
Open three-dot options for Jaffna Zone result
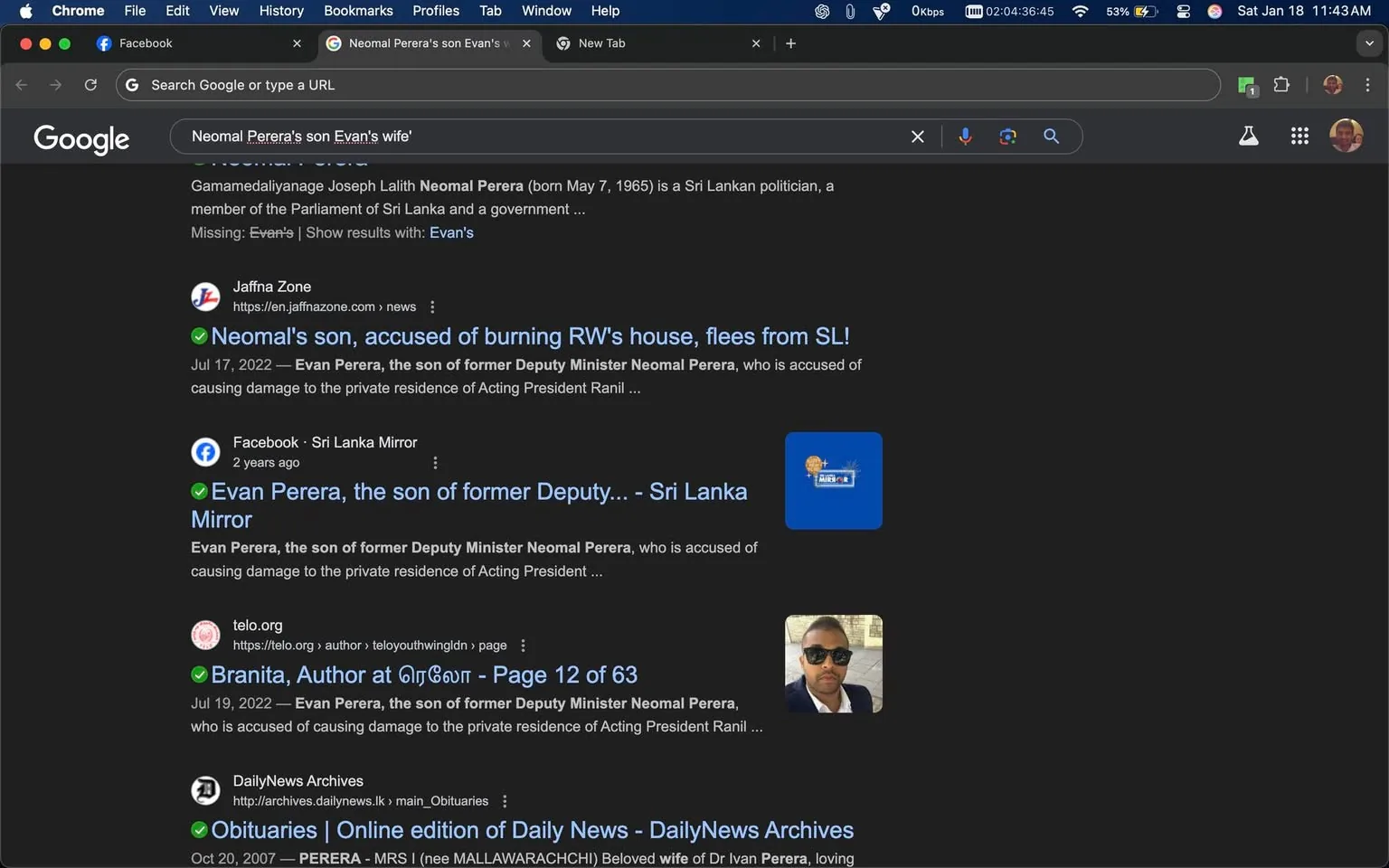(432, 307)
